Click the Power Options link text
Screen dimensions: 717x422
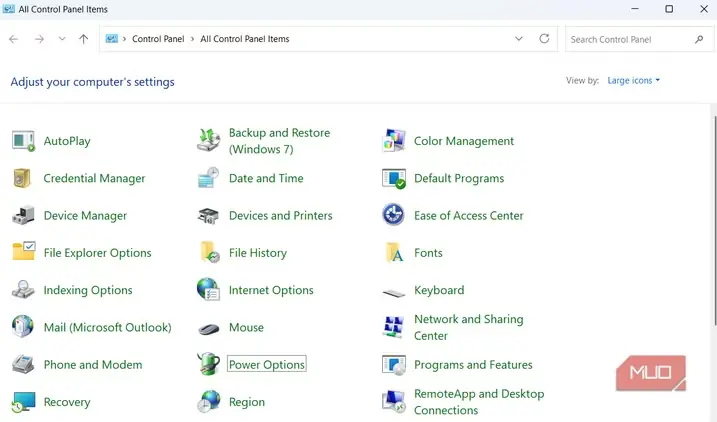267,364
